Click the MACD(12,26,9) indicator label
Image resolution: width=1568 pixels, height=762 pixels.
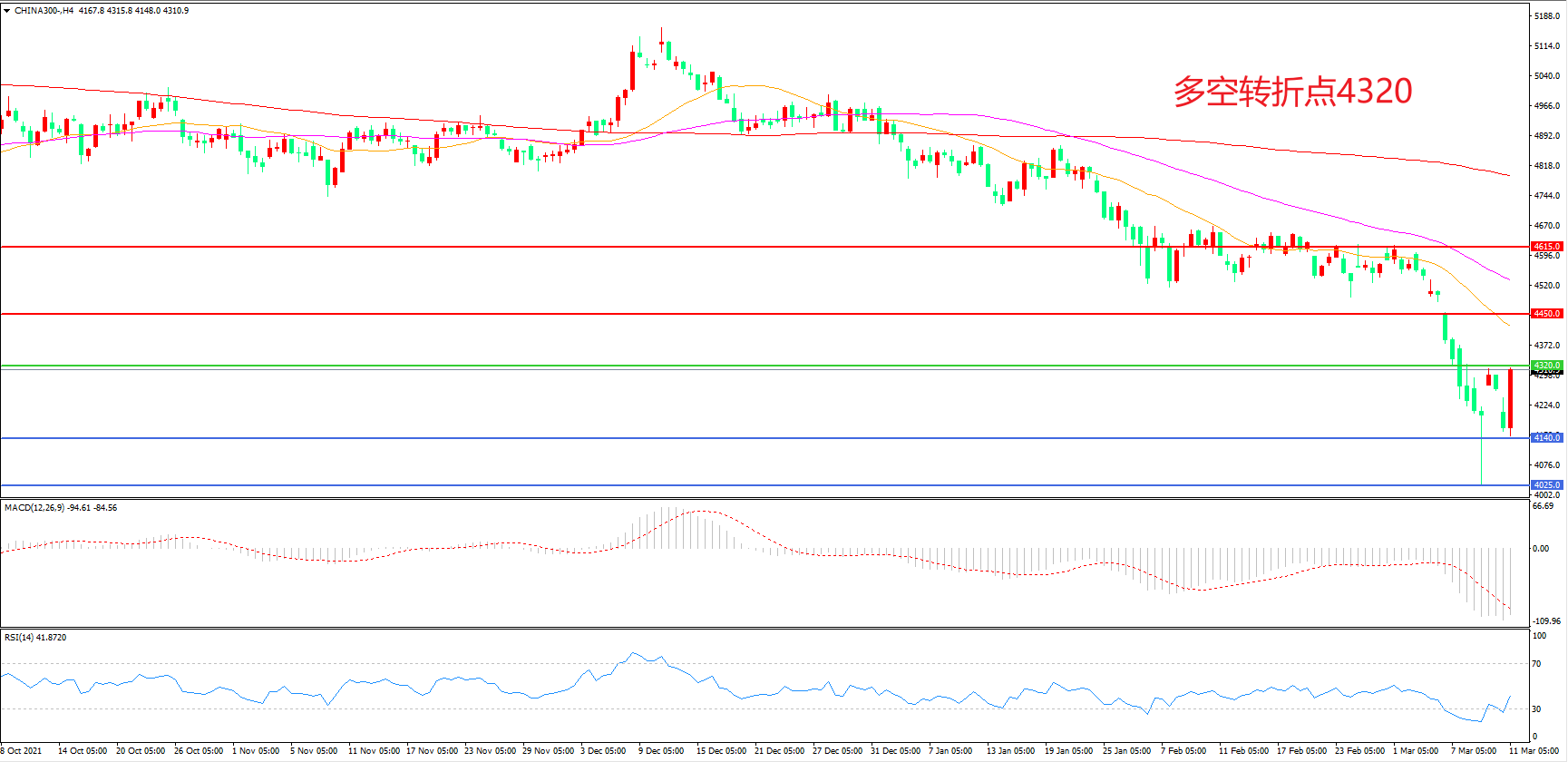click(x=34, y=508)
